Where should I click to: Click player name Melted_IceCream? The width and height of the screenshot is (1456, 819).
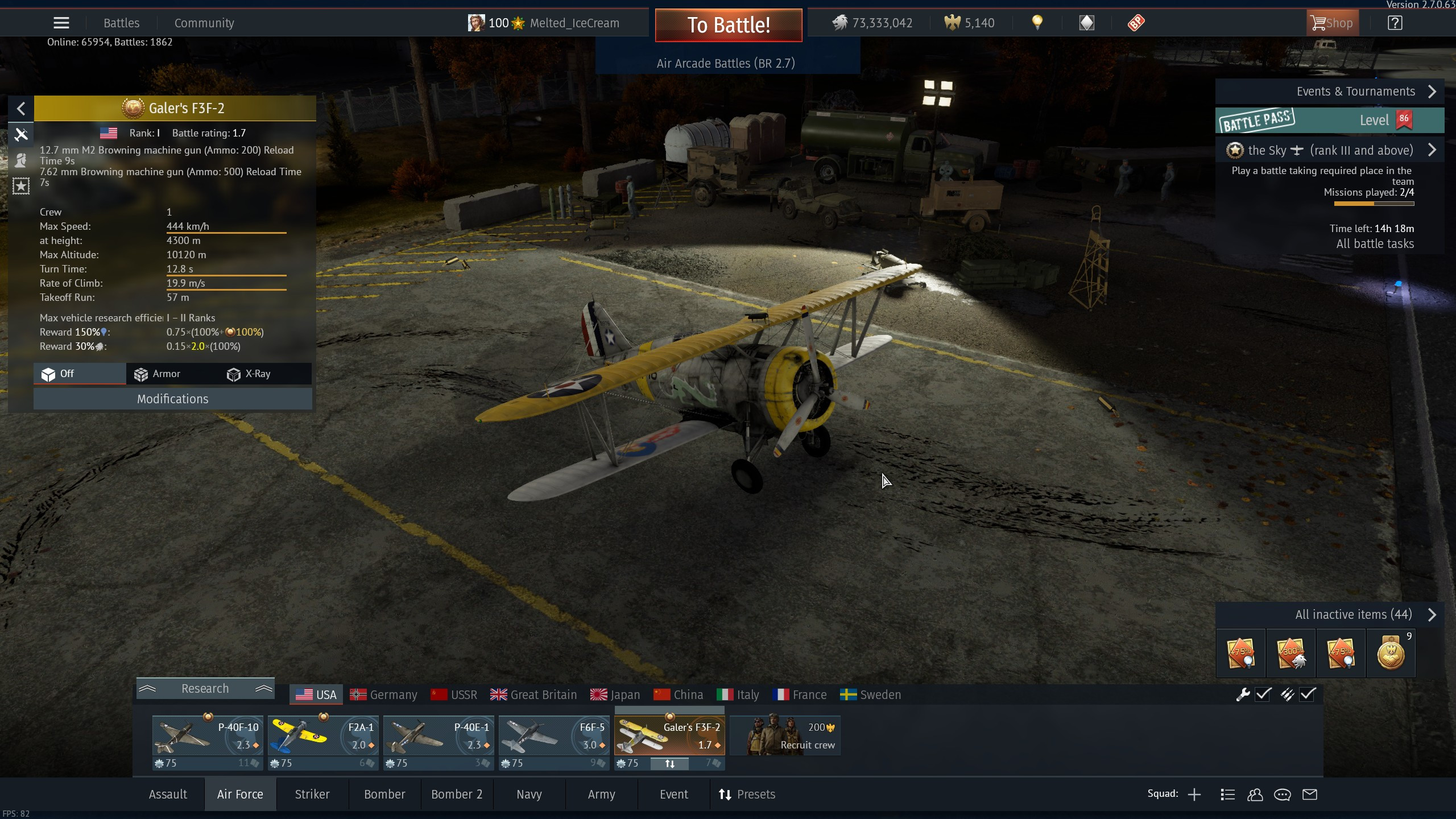574,23
